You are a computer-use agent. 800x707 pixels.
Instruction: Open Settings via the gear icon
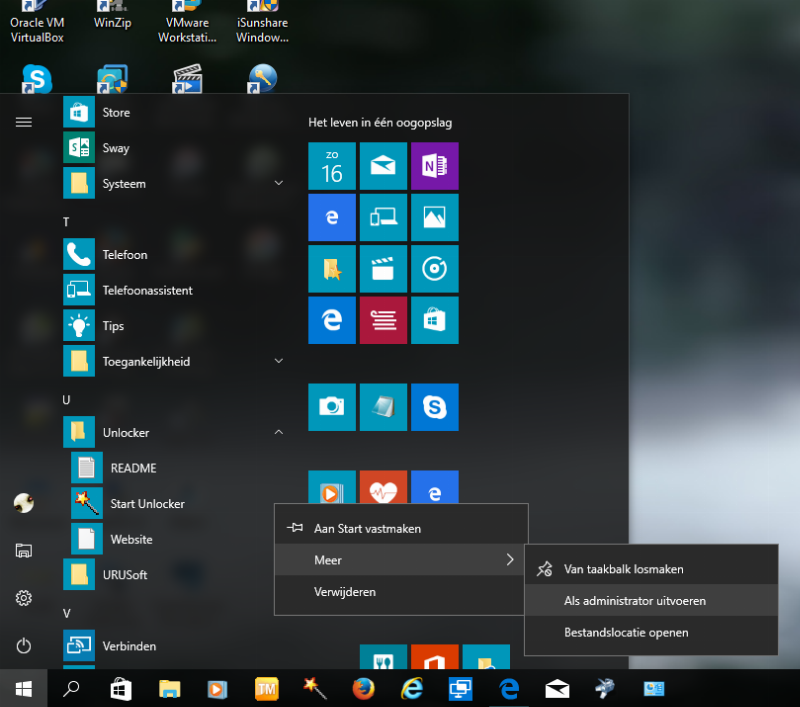[x=24, y=598]
